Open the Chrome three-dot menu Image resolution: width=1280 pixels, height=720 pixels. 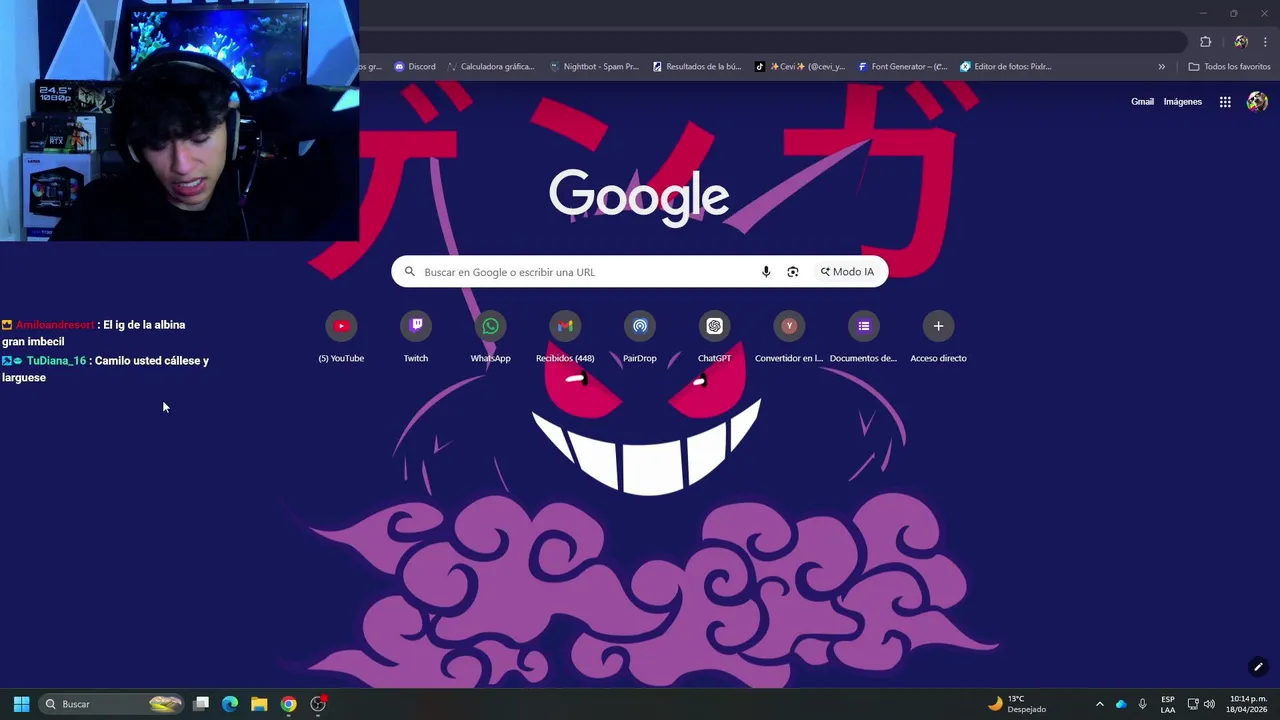(1265, 42)
